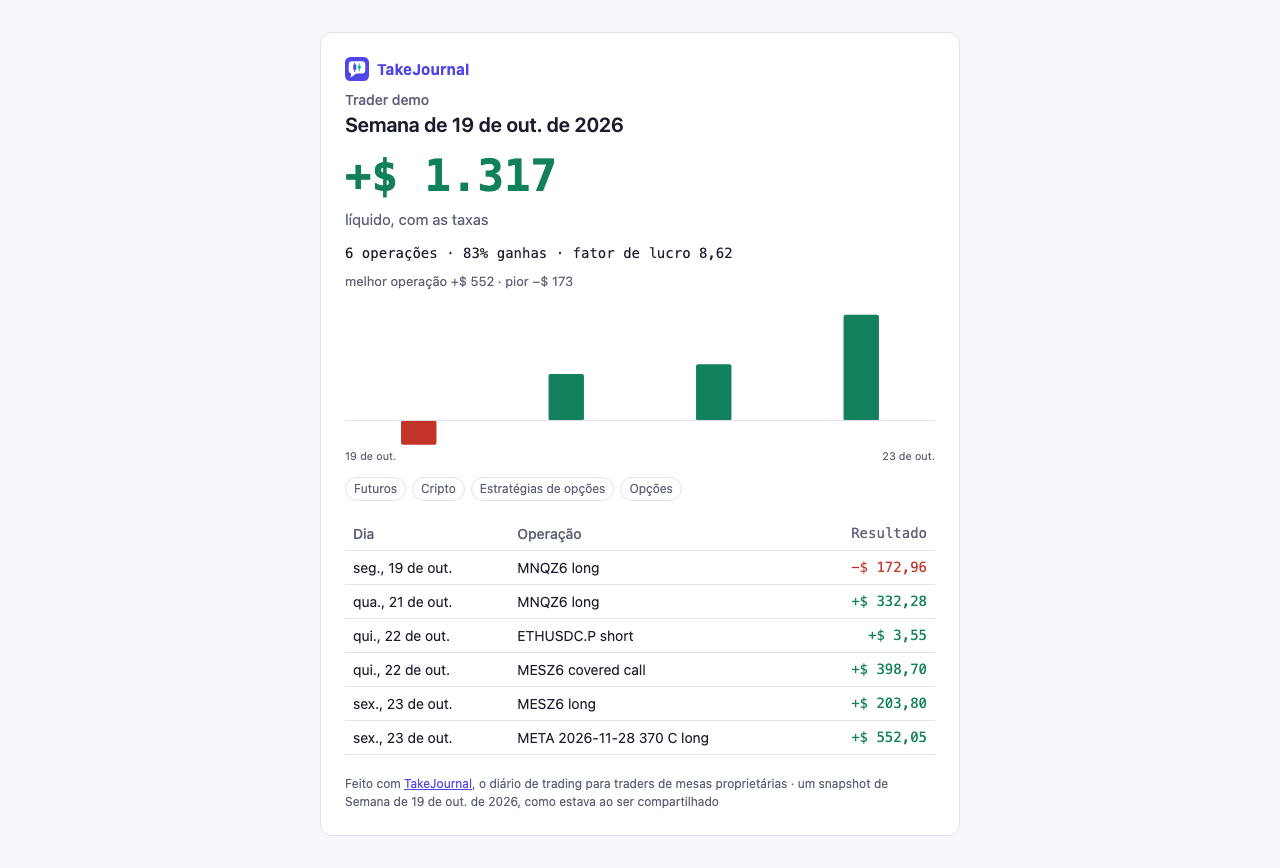This screenshot has height=868, width=1280.
Task: Click the +$ 398,70 result value
Action: (x=889, y=669)
